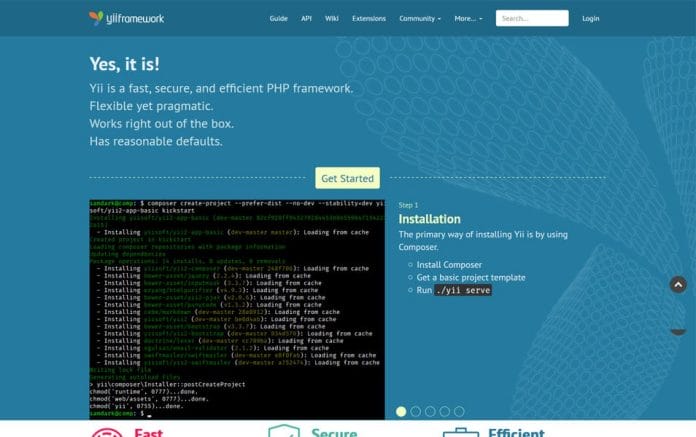
Task: Open Extensions in the top navigation
Action: point(369,18)
